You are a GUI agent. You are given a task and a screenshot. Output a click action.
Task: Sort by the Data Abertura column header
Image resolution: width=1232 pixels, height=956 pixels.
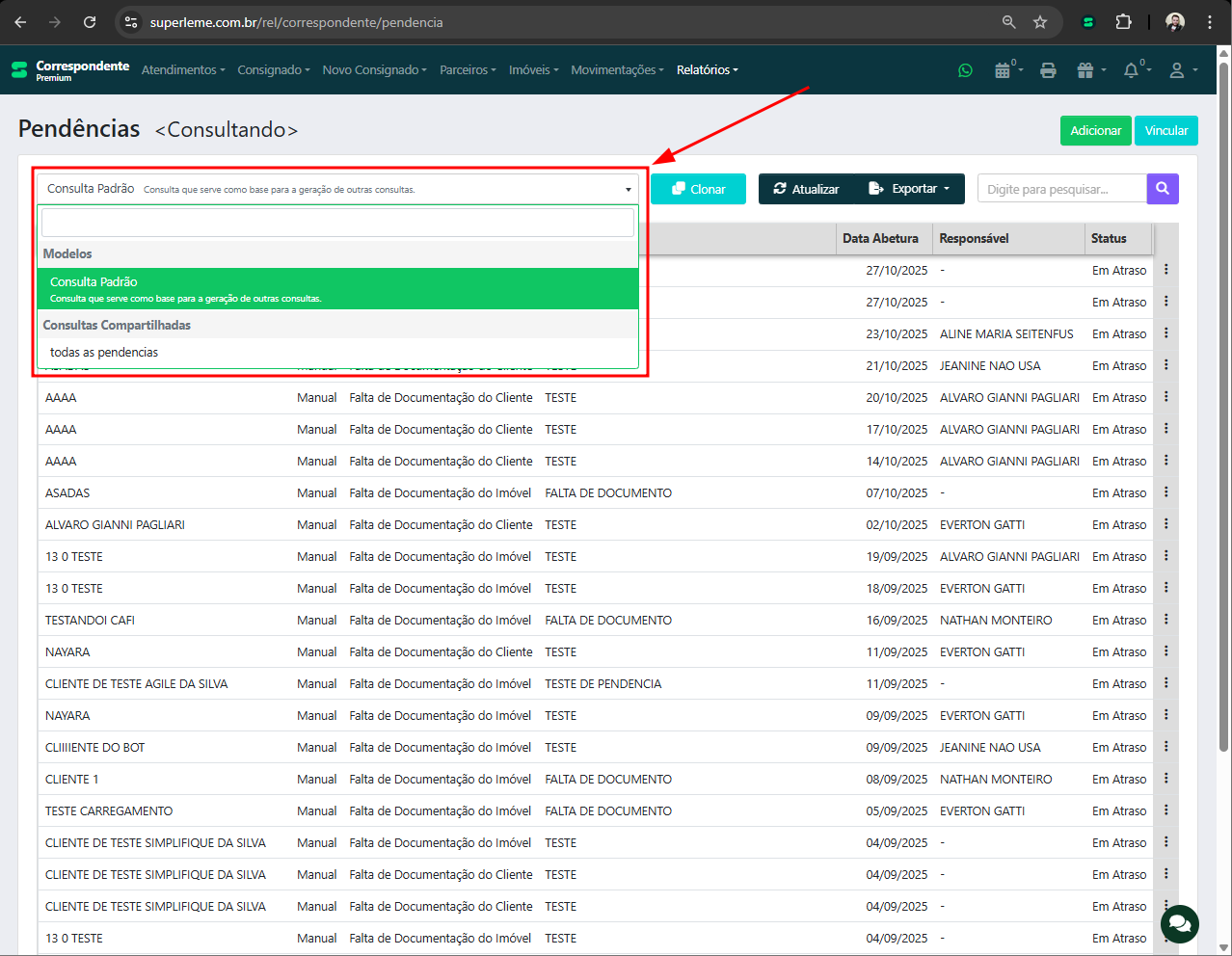tap(880, 239)
